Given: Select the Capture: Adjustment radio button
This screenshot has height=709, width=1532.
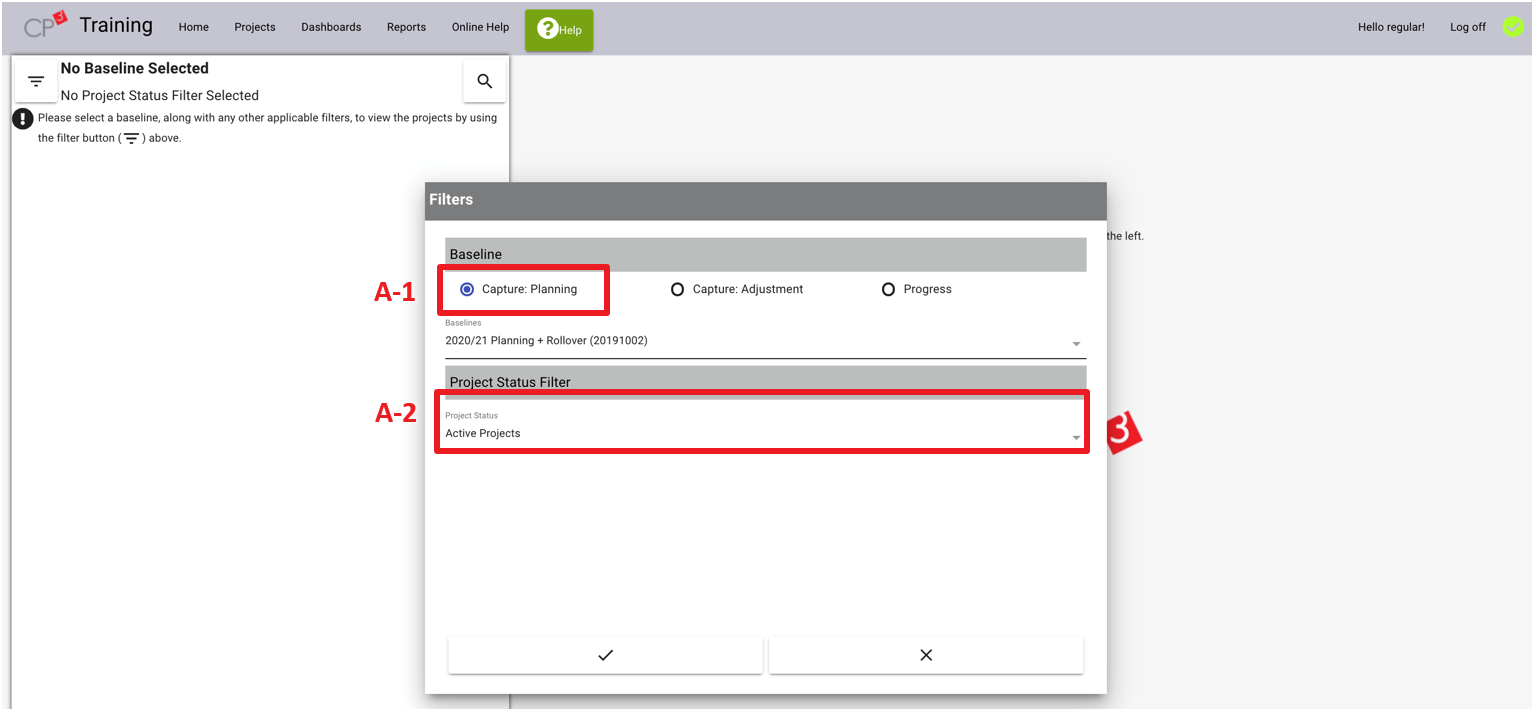Looking at the screenshot, I should pyautogui.click(x=678, y=289).
